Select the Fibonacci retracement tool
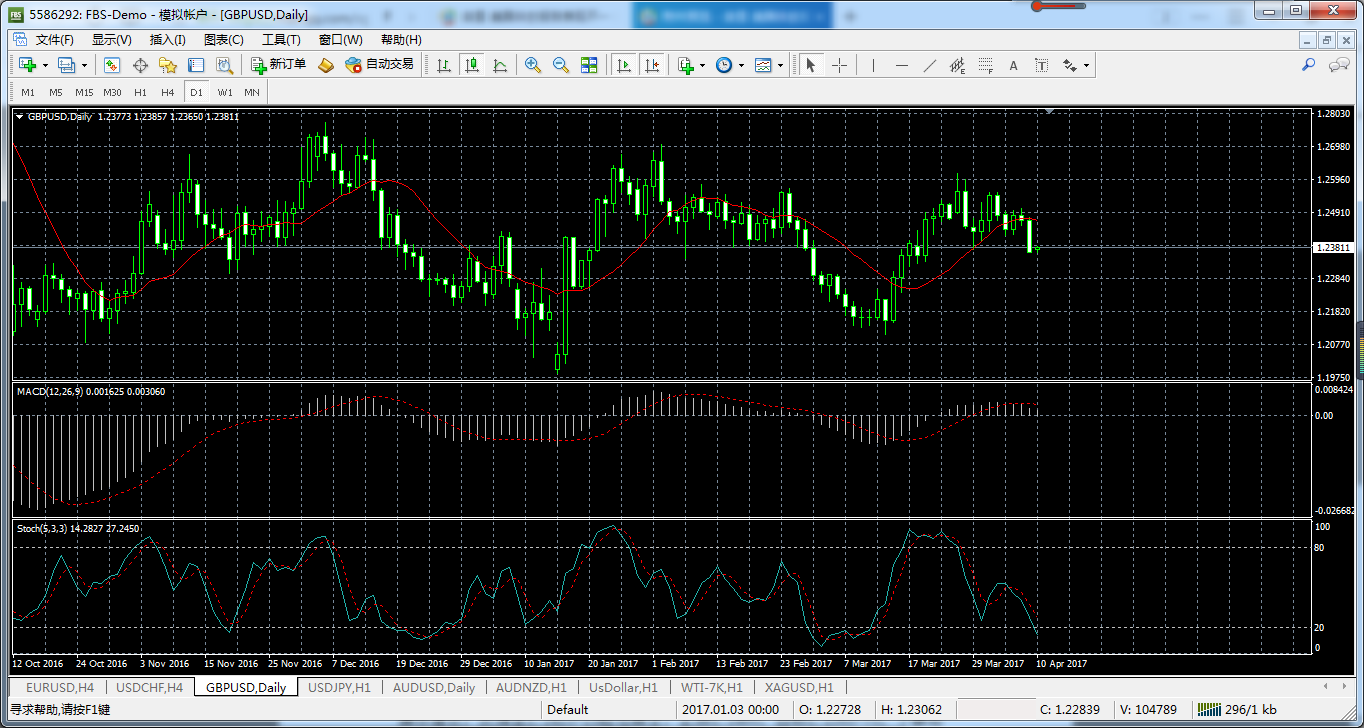This screenshot has width=1364, height=728. coord(985,65)
